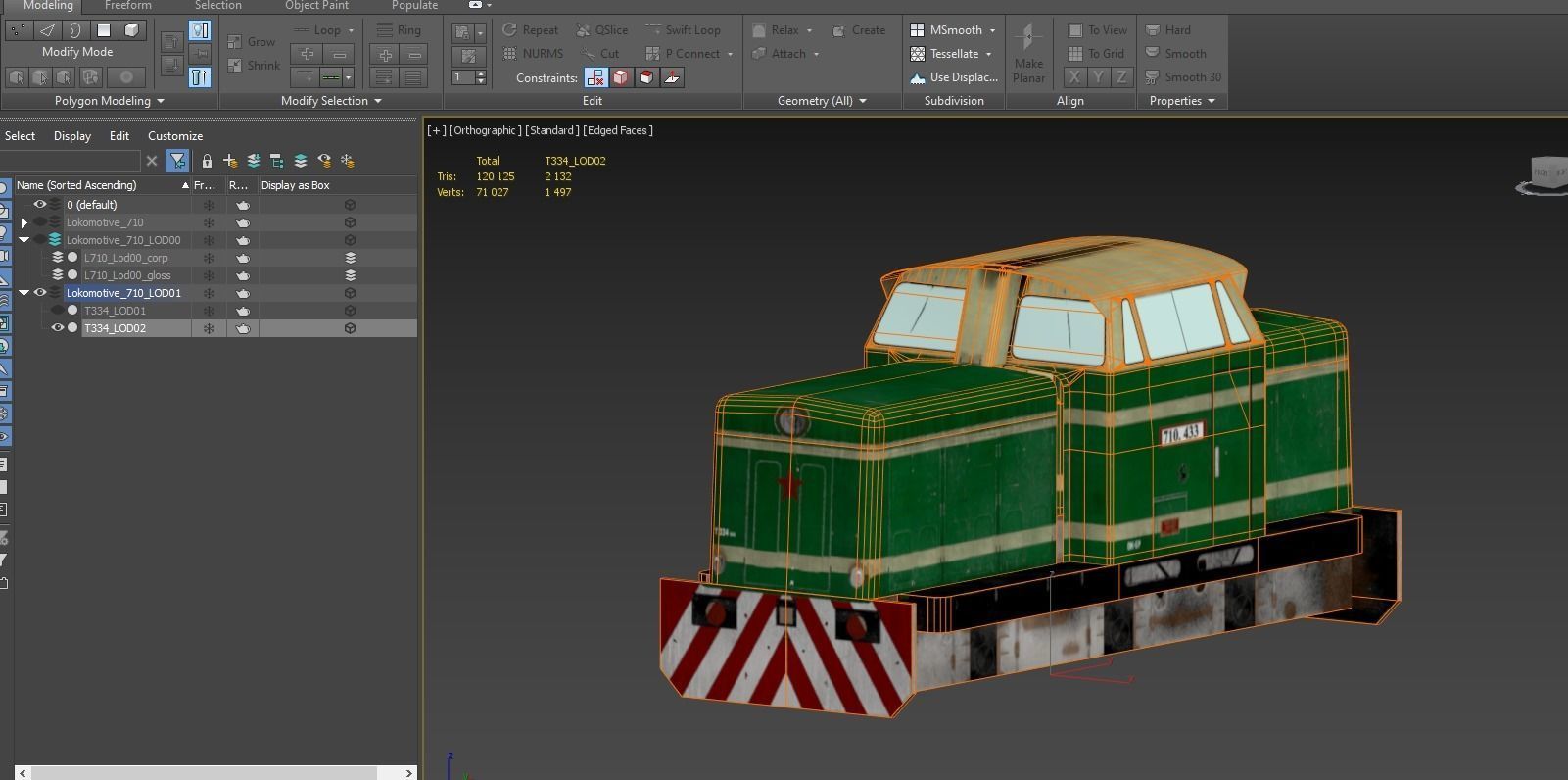Expand the Geometry (All) panel
The image size is (1568, 780).
[822, 101]
